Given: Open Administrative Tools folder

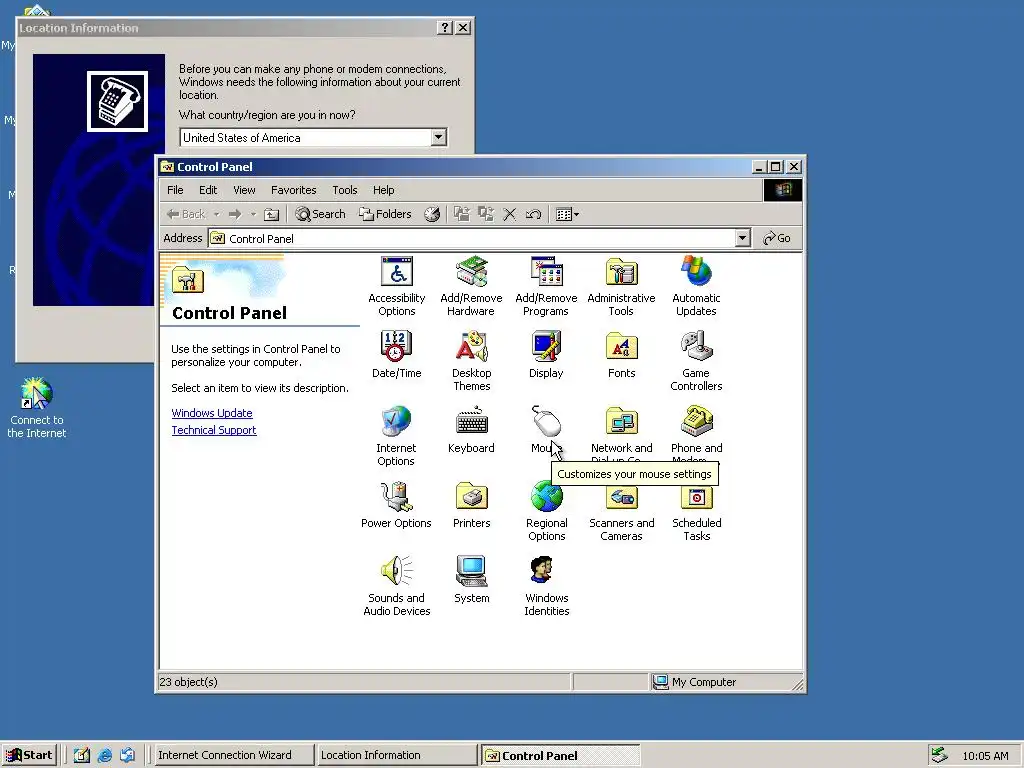Looking at the screenshot, I should pos(621,286).
